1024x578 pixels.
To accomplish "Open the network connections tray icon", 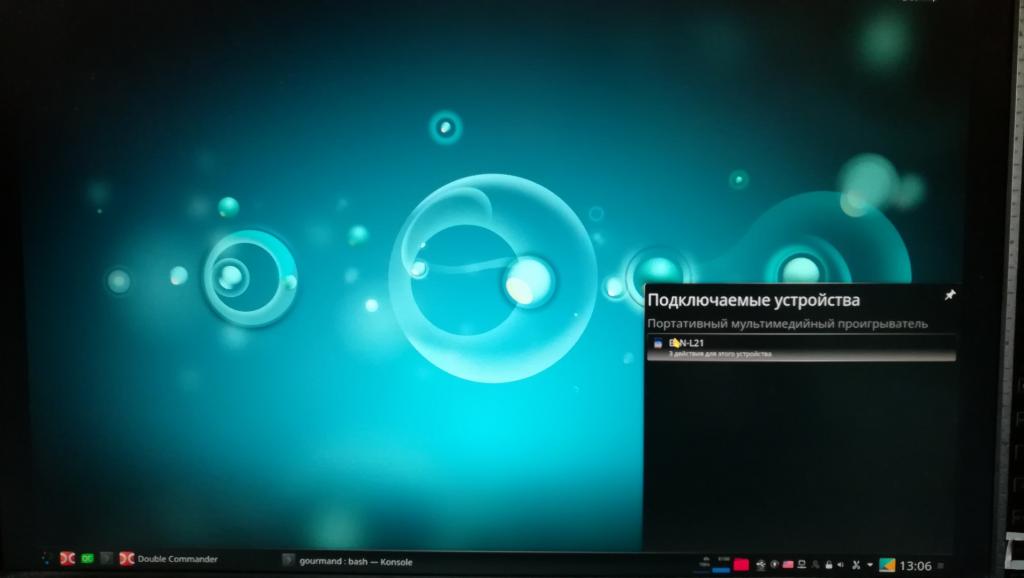I will click(802, 564).
